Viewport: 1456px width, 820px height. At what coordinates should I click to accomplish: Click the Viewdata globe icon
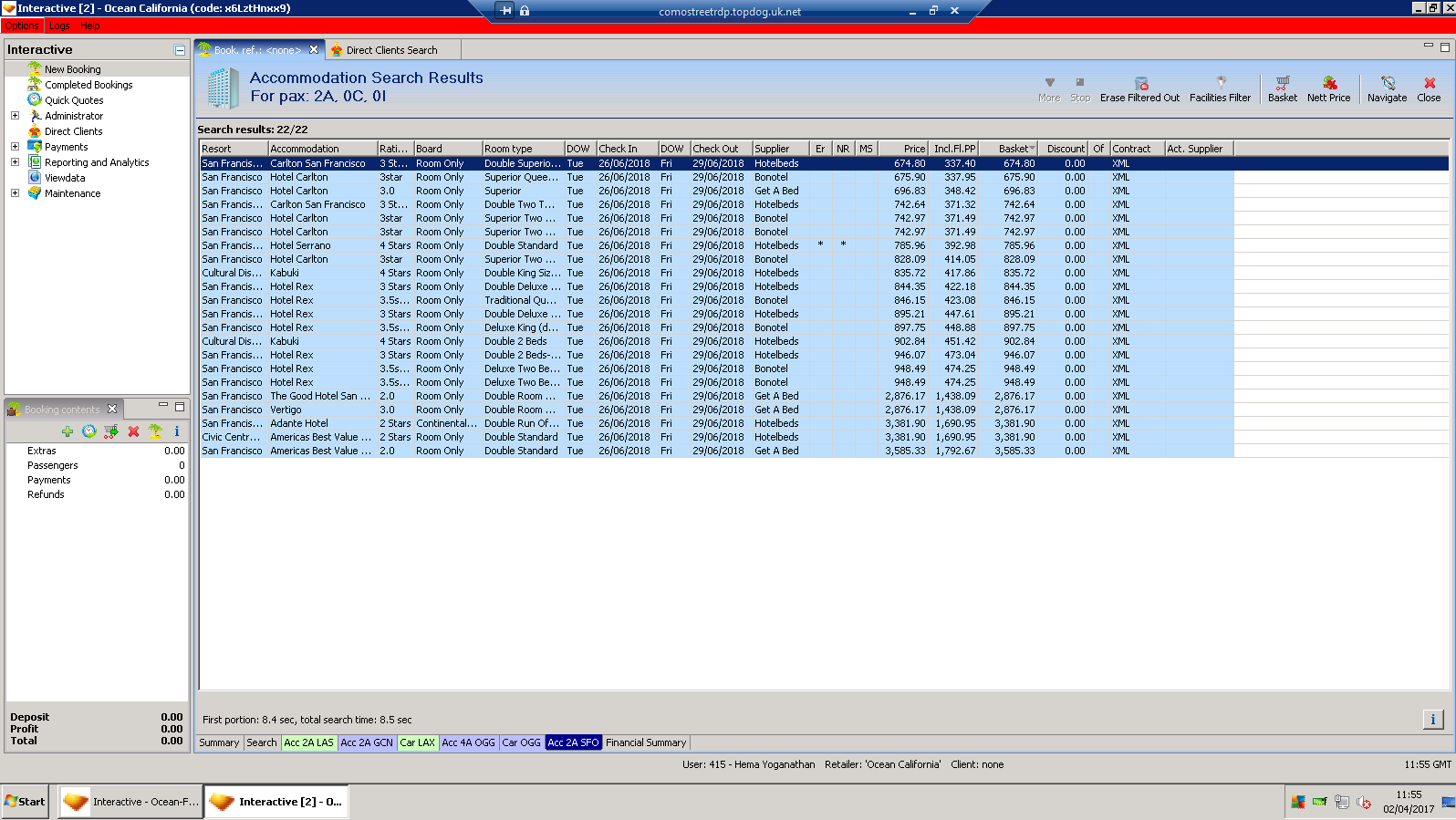[x=35, y=177]
